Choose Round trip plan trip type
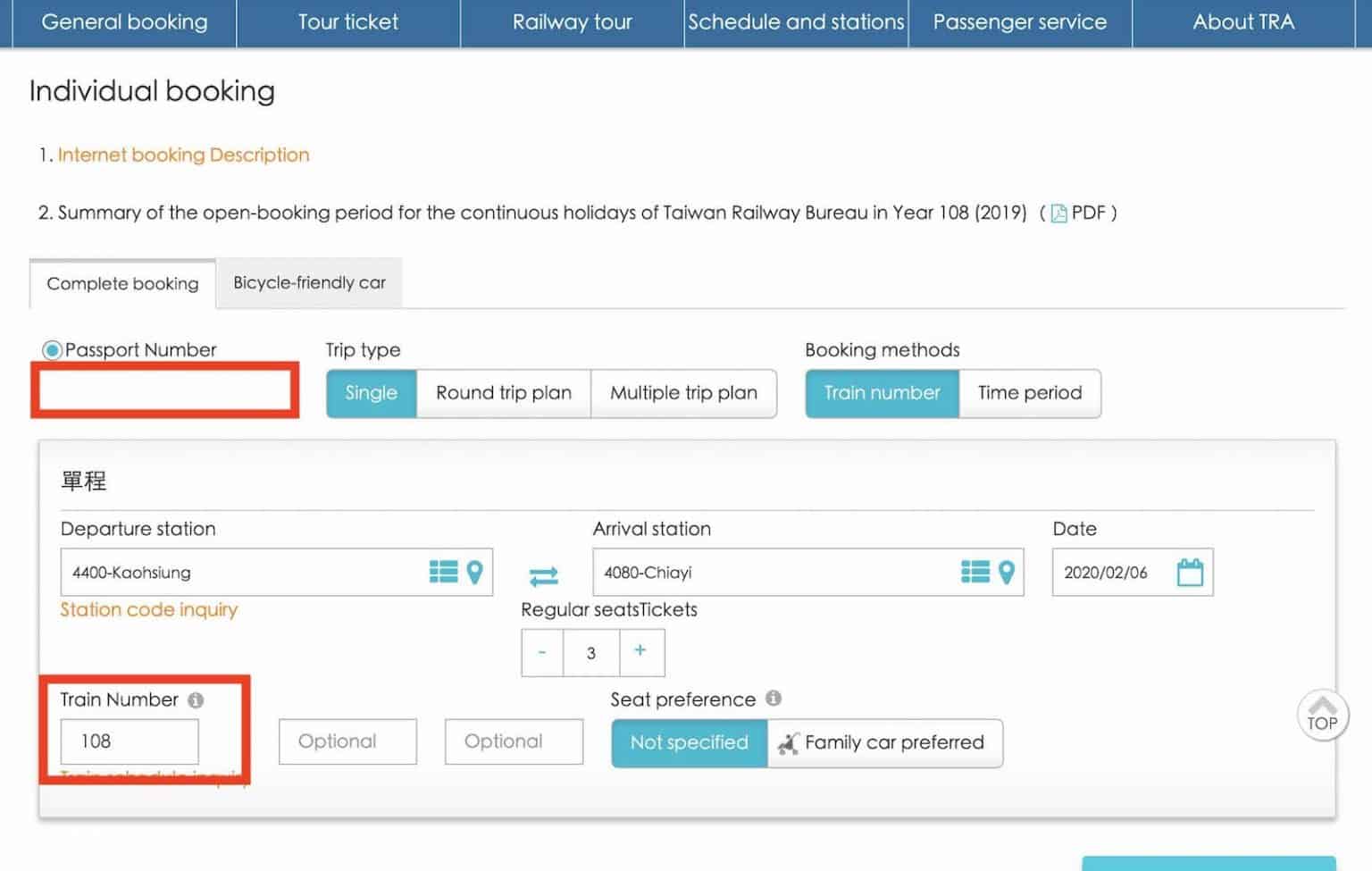The image size is (1372, 871). (503, 393)
